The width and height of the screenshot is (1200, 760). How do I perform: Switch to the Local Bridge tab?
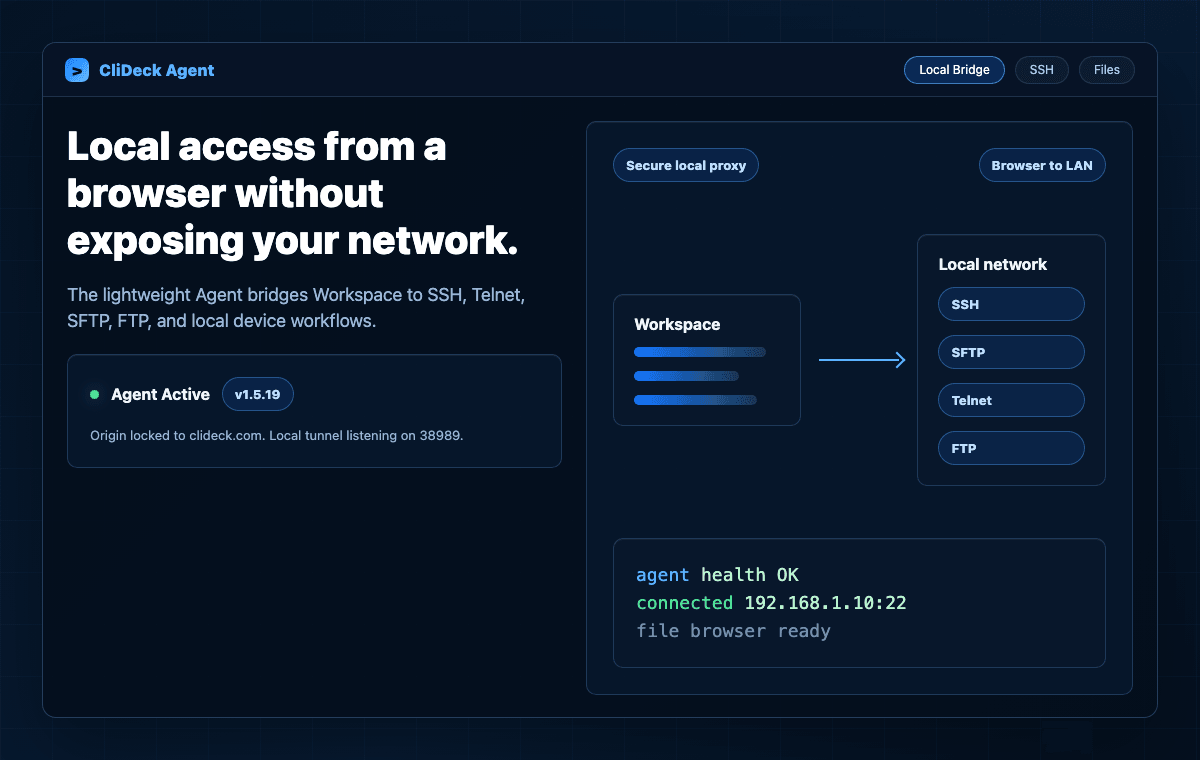coord(954,70)
